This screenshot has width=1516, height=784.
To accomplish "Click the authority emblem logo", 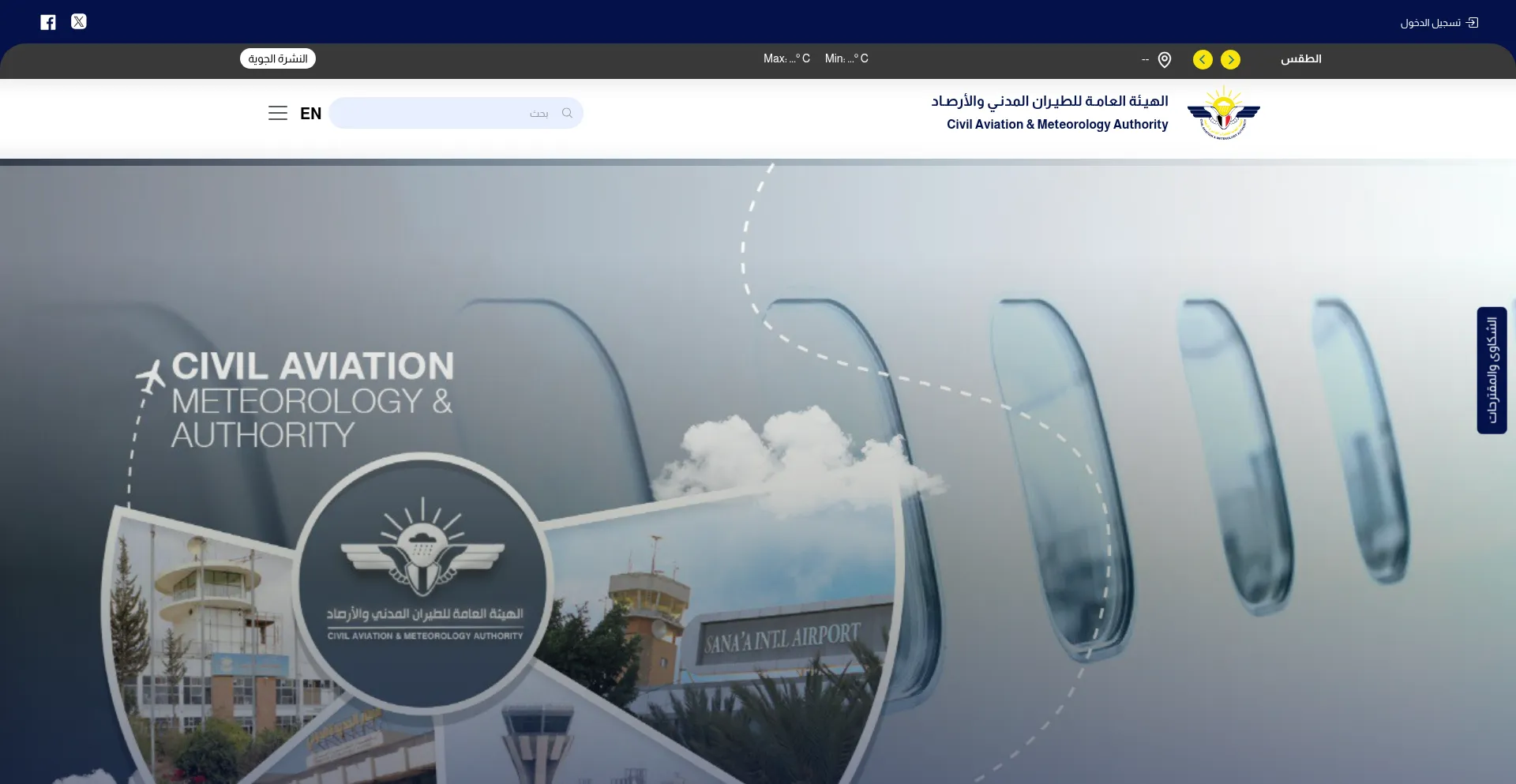I will pyautogui.click(x=1224, y=113).
